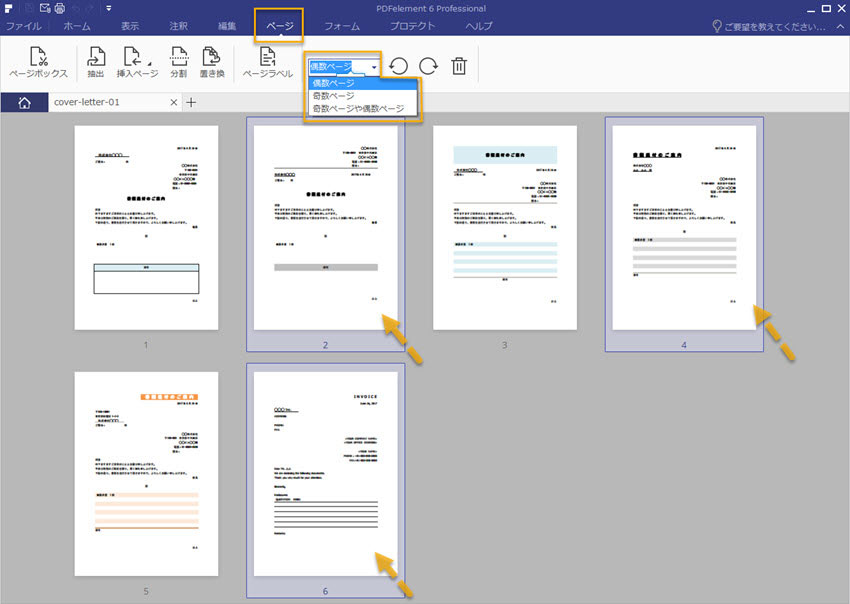Rotate selected pages clockwise

pyautogui.click(x=428, y=66)
